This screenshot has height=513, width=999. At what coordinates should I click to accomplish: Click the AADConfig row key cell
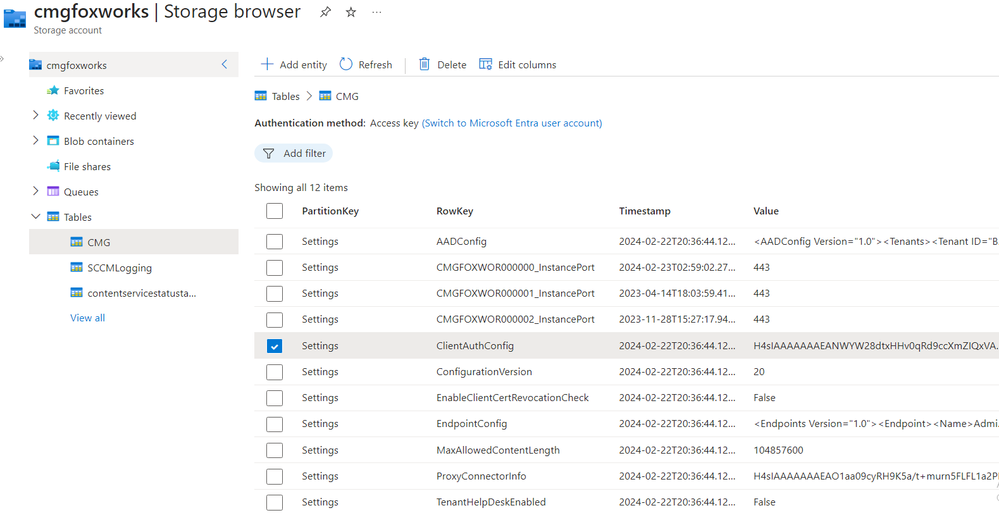coord(461,242)
